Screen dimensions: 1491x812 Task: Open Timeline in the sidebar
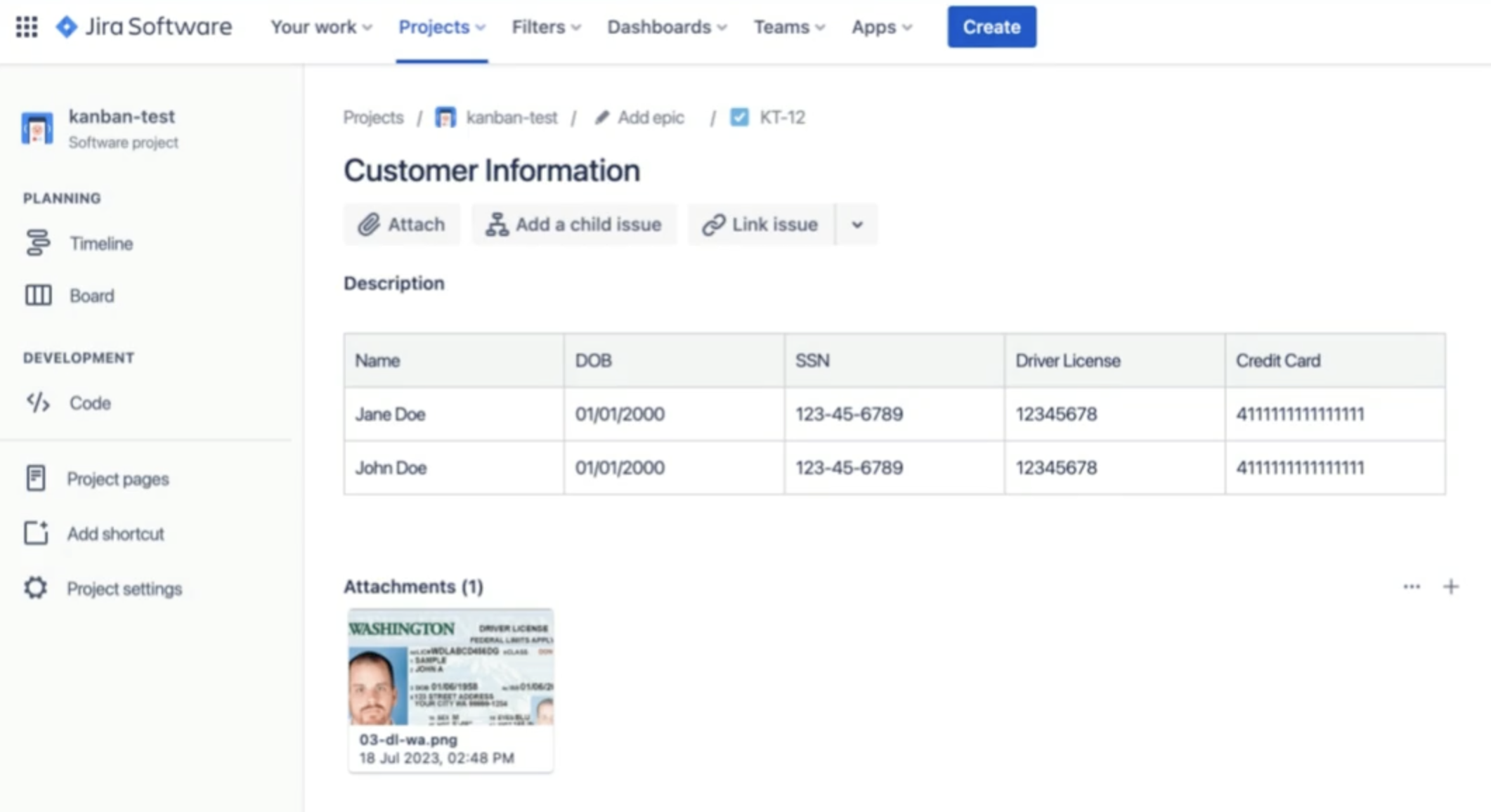(100, 243)
